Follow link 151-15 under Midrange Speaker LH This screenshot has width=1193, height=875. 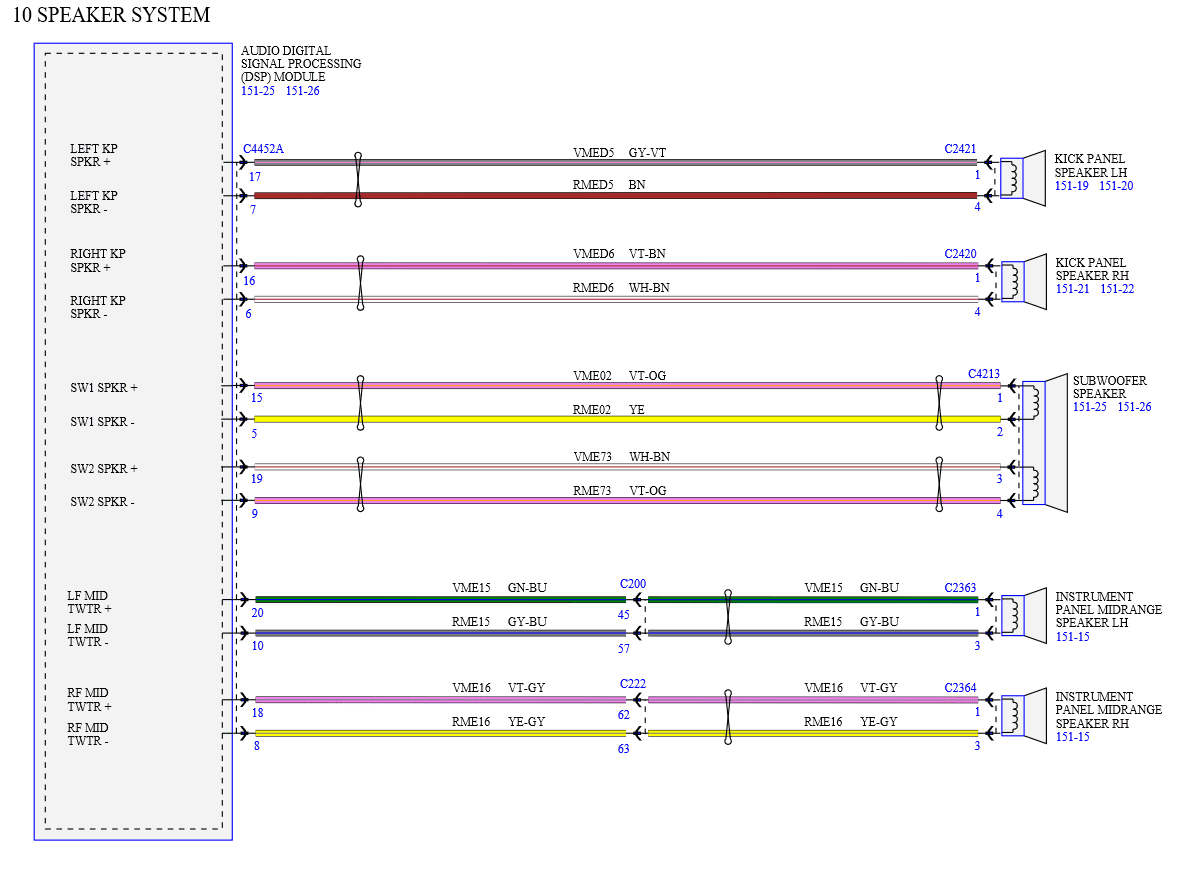1072,636
